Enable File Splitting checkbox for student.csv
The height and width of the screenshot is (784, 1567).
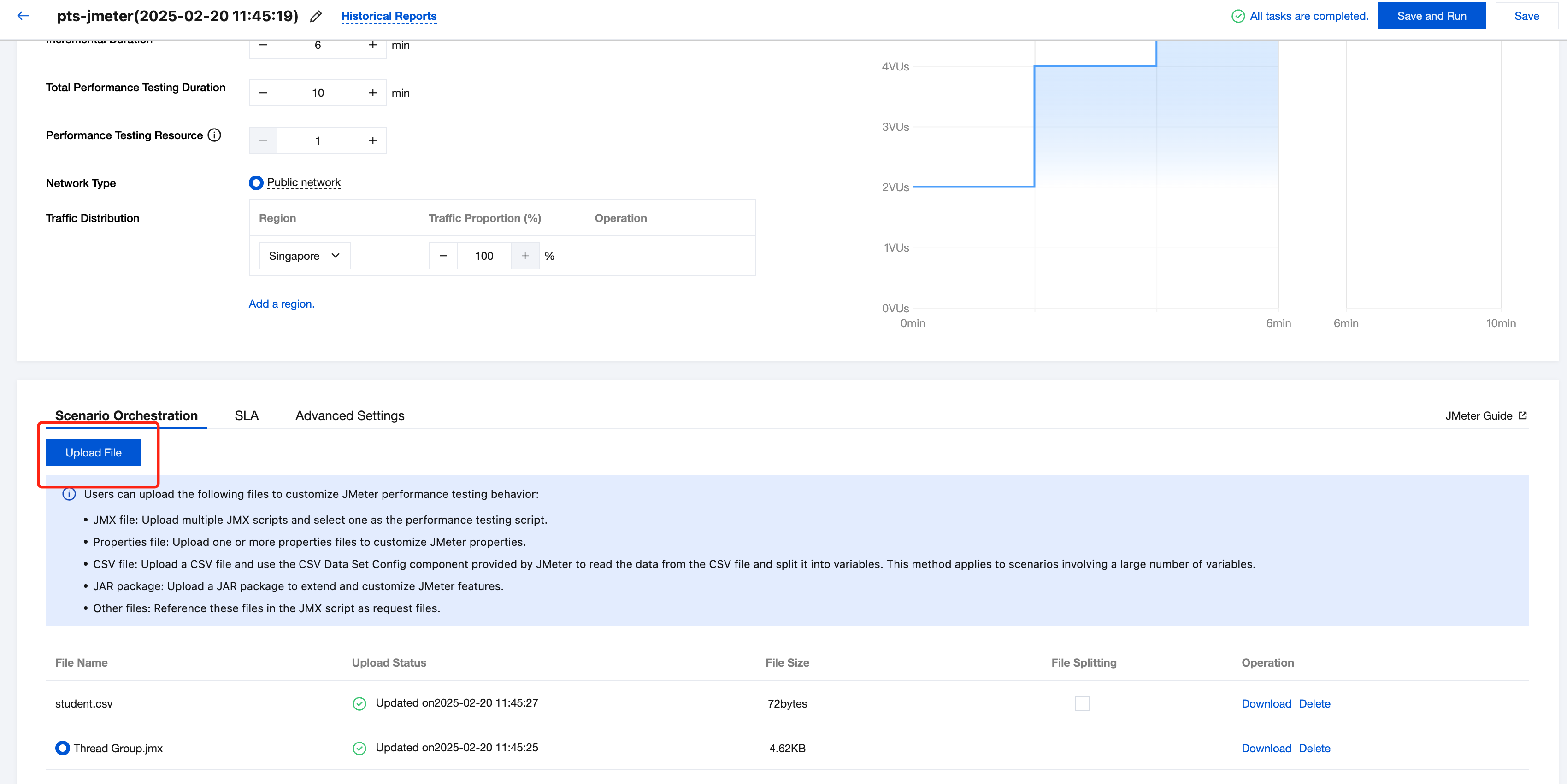tap(1082, 703)
